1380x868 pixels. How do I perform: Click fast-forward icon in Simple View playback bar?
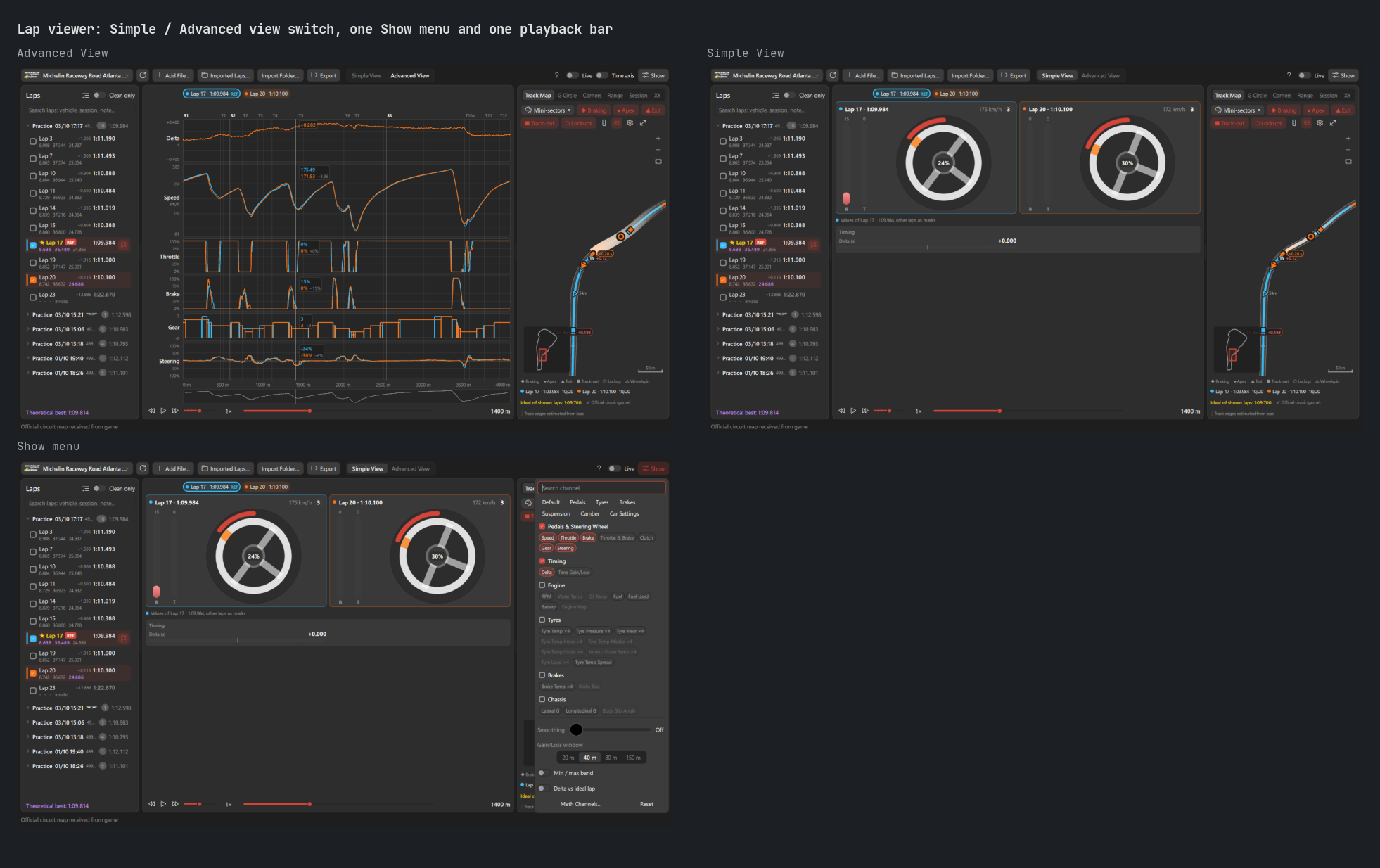pos(865,411)
